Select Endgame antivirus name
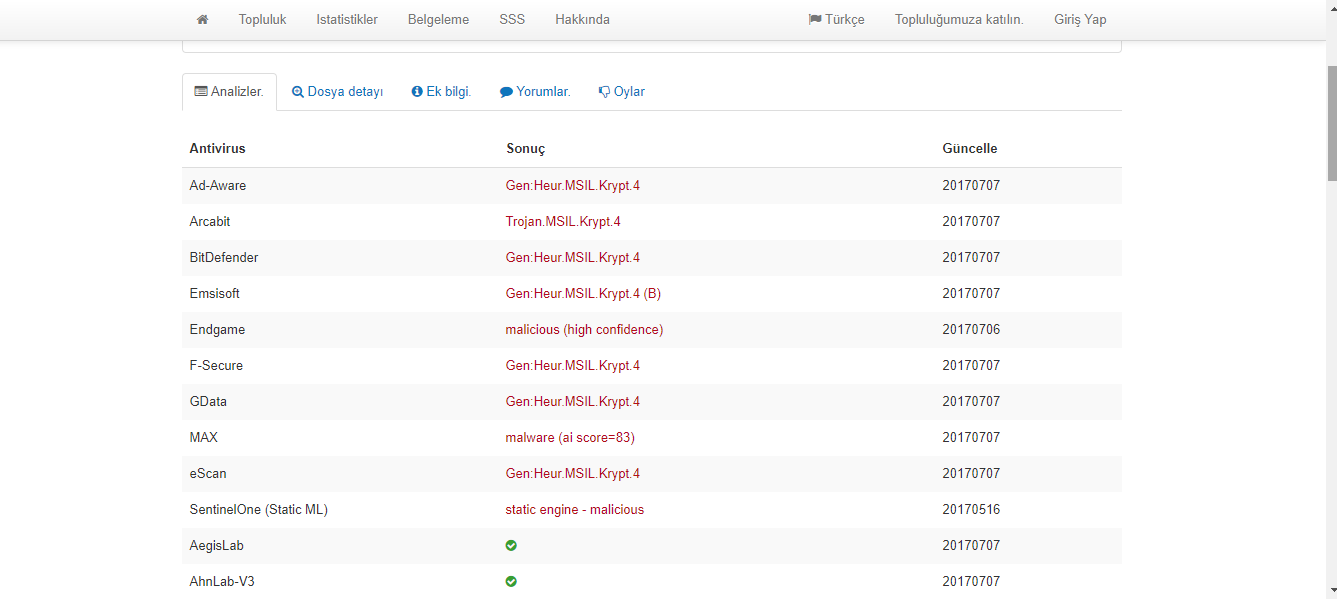Screen dimensions: 1337x599 point(217,330)
